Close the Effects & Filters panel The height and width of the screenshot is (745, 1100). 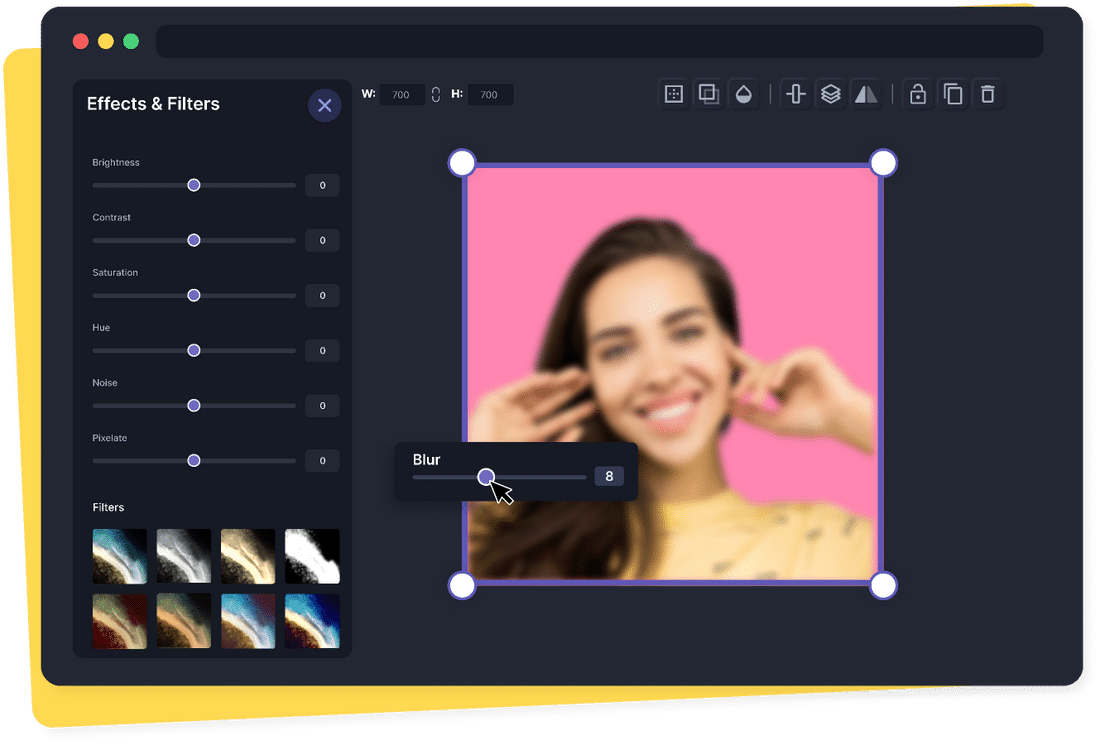click(324, 105)
